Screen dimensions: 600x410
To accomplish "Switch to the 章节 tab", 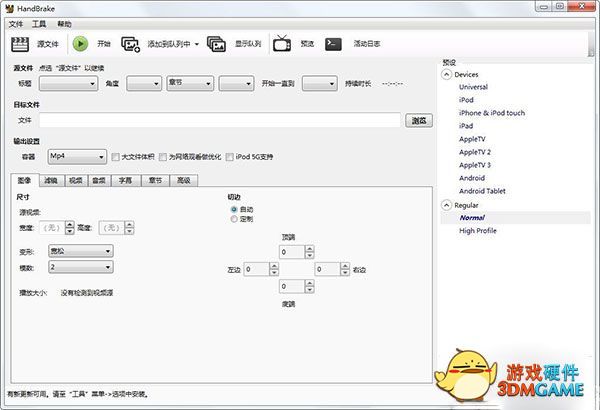I will [x=155, y=181].
